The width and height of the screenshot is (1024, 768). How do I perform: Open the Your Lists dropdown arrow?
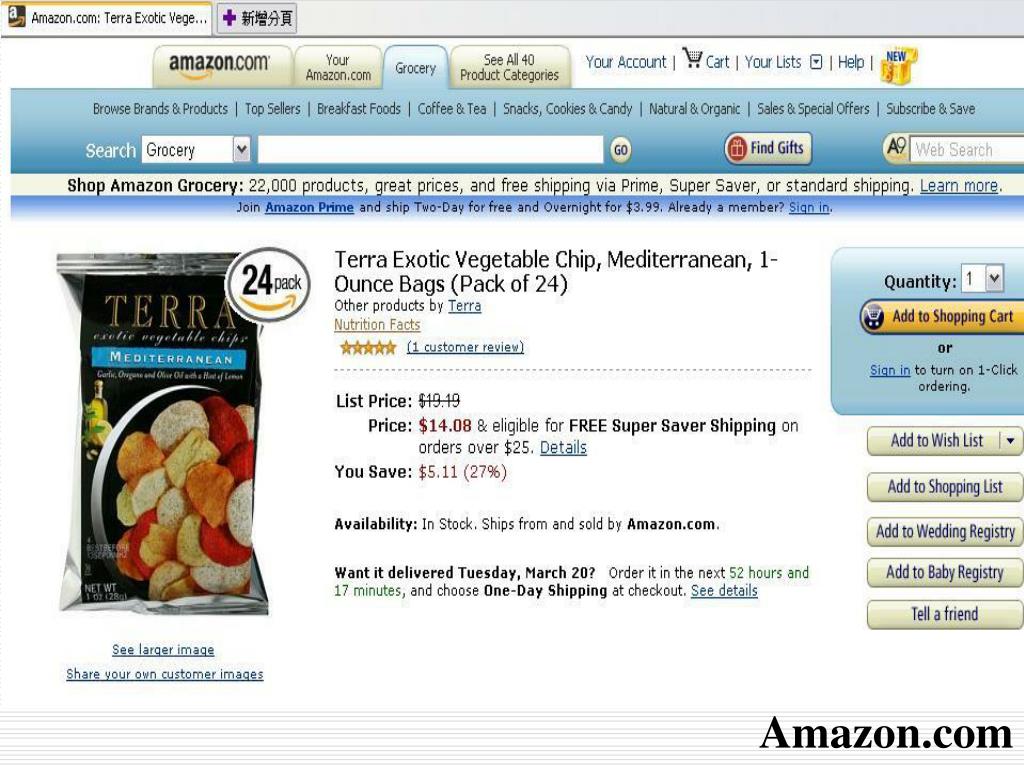[x=816, y=62]
